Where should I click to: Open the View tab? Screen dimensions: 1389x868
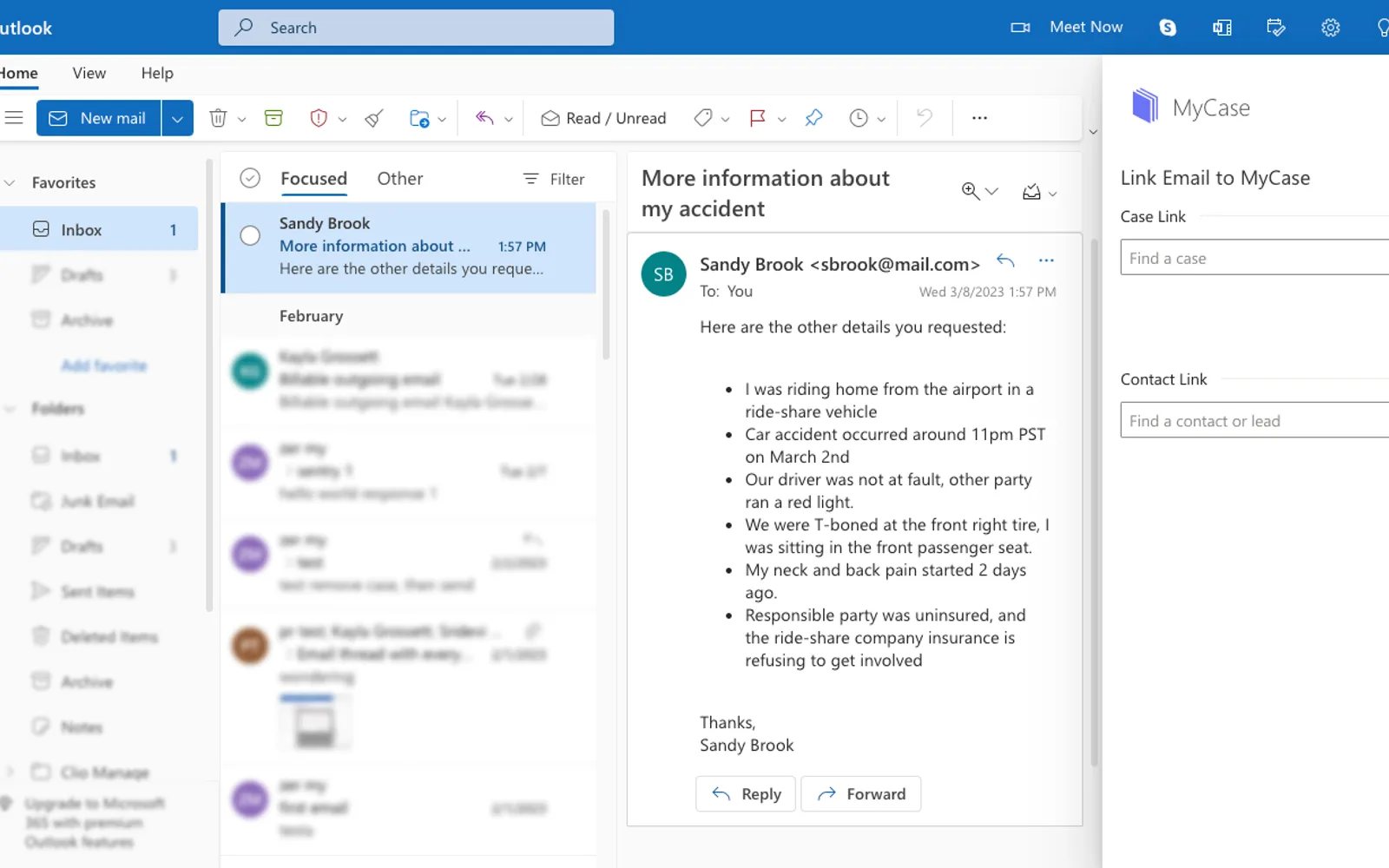pyautogui.click(x=89, y=73)
